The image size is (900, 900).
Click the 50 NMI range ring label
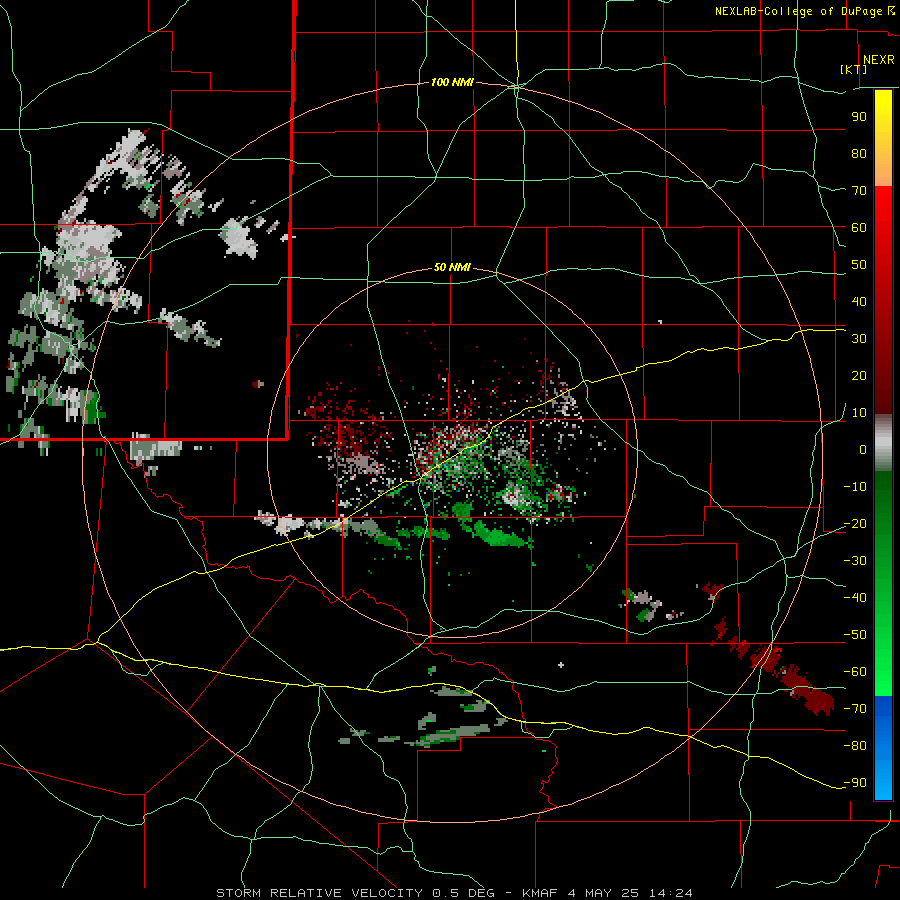coord(452,267)
